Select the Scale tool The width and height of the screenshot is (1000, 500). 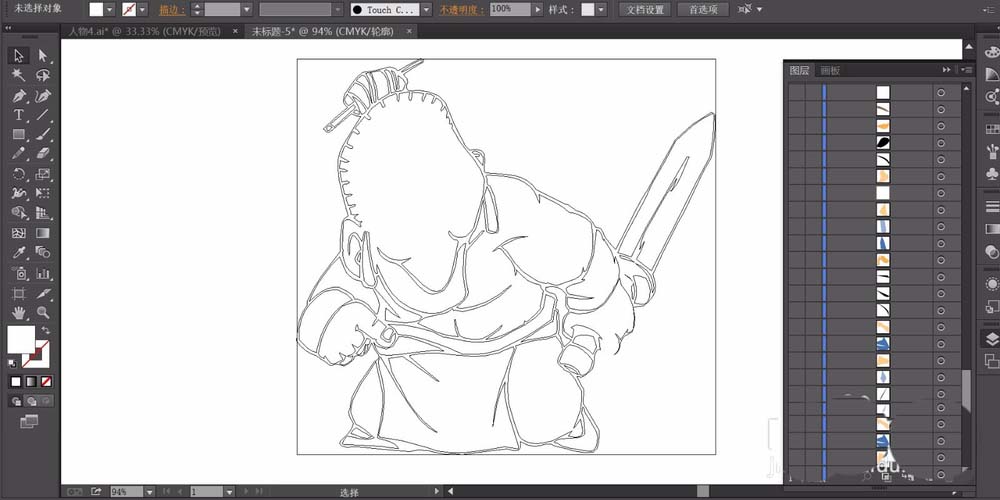click(43, 174)
